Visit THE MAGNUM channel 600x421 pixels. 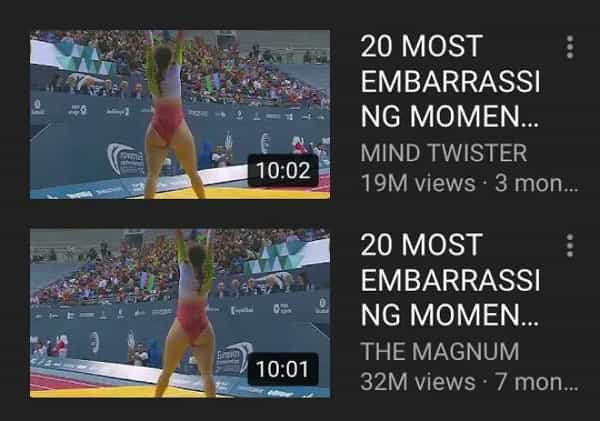pos(440,351)
